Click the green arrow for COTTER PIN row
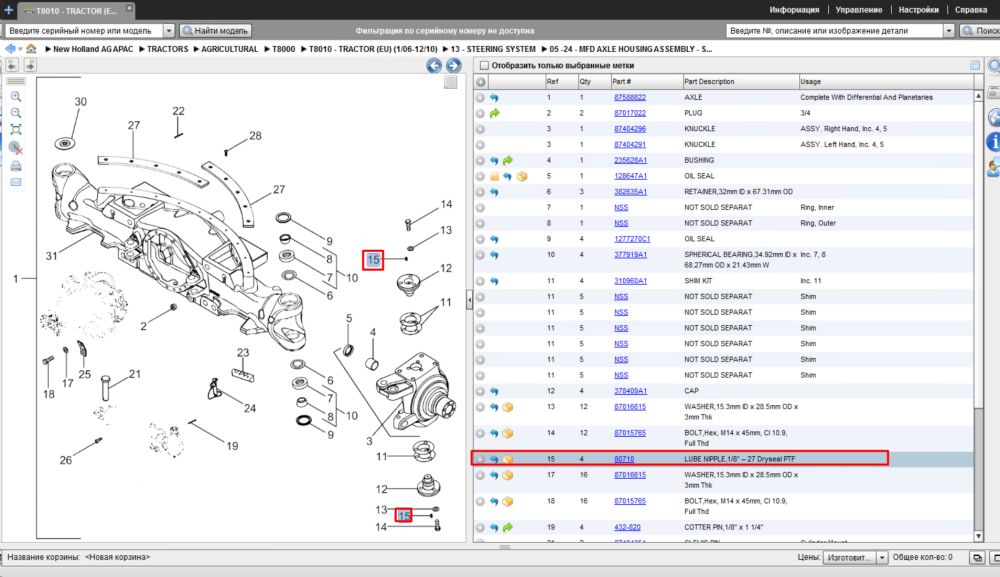The height and width of the screenshot is (577, 1000). [x=508, y=528]
